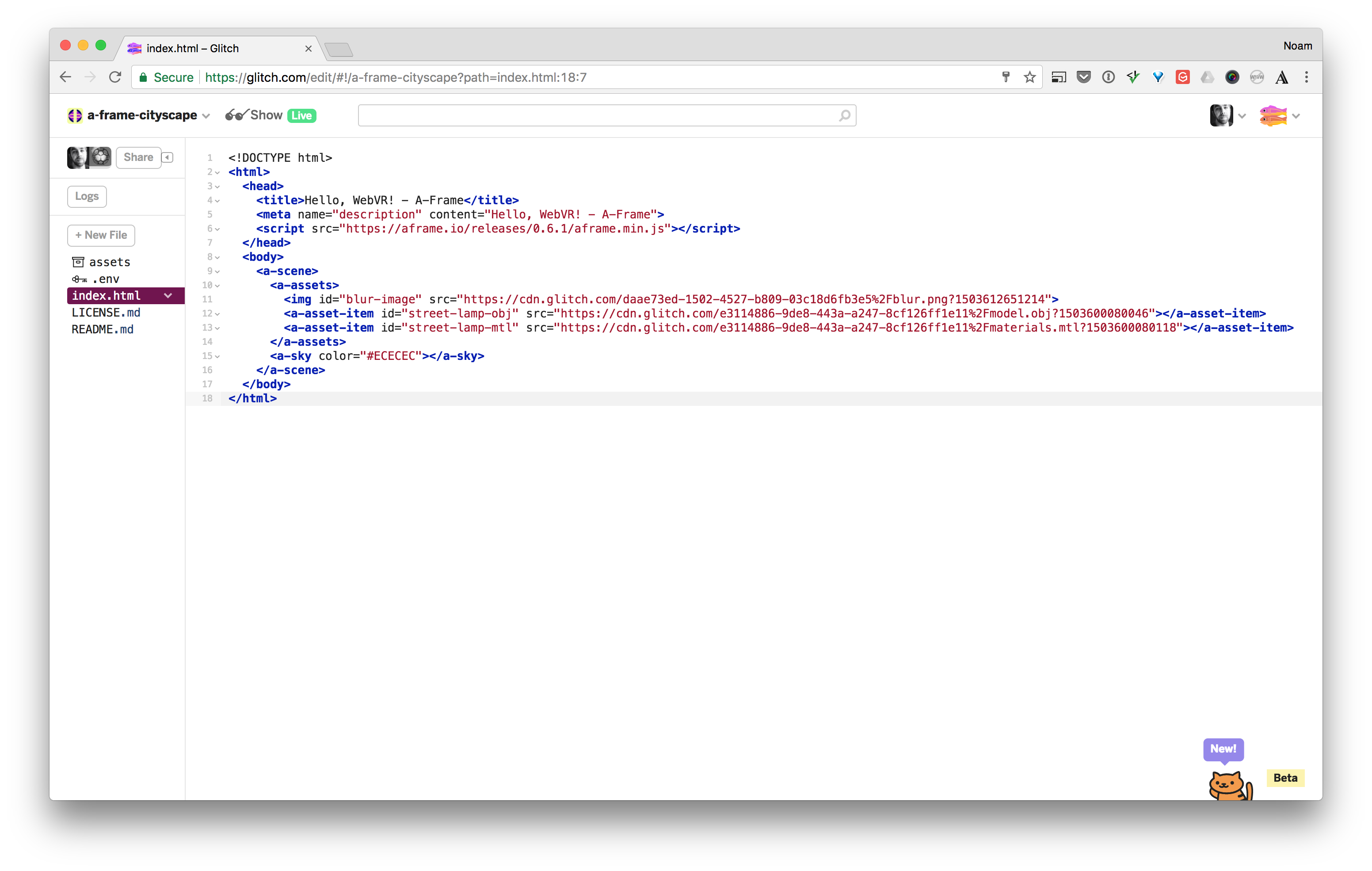Click the + New File button
Viewport: 1372px width, 871px height.
point(101,235)
